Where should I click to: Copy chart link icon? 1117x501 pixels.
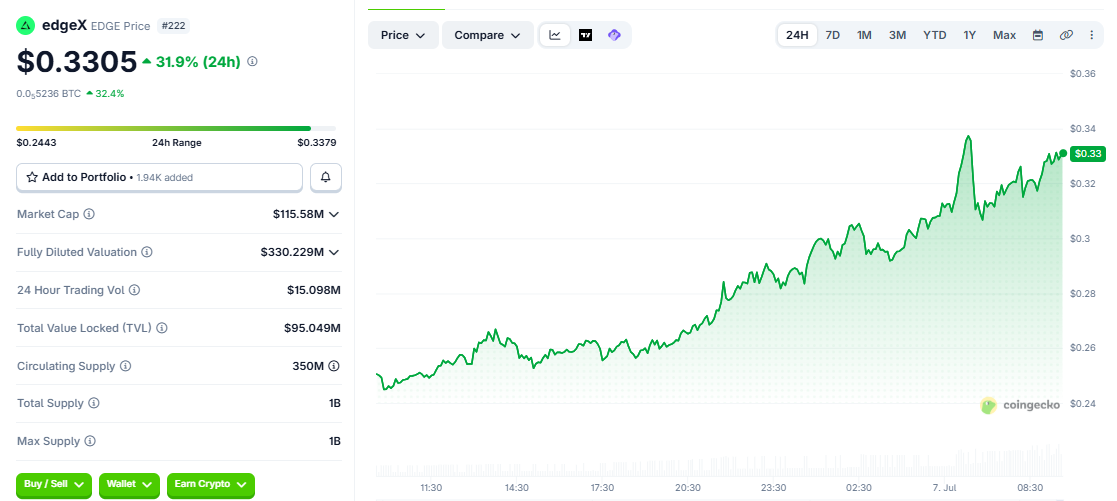pos(1066,35)
